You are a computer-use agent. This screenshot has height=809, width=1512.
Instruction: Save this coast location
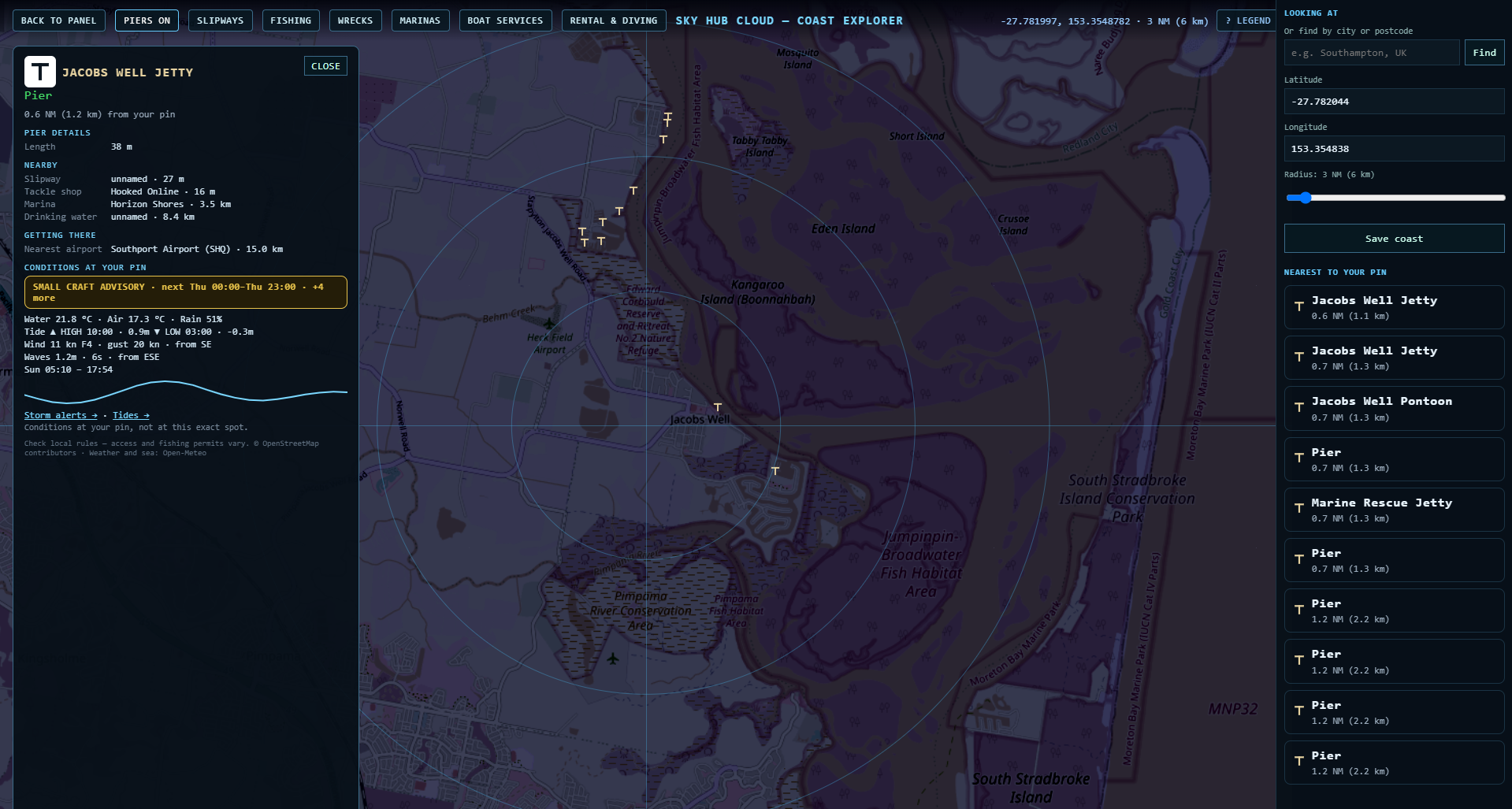click(x=1394, y=239)
